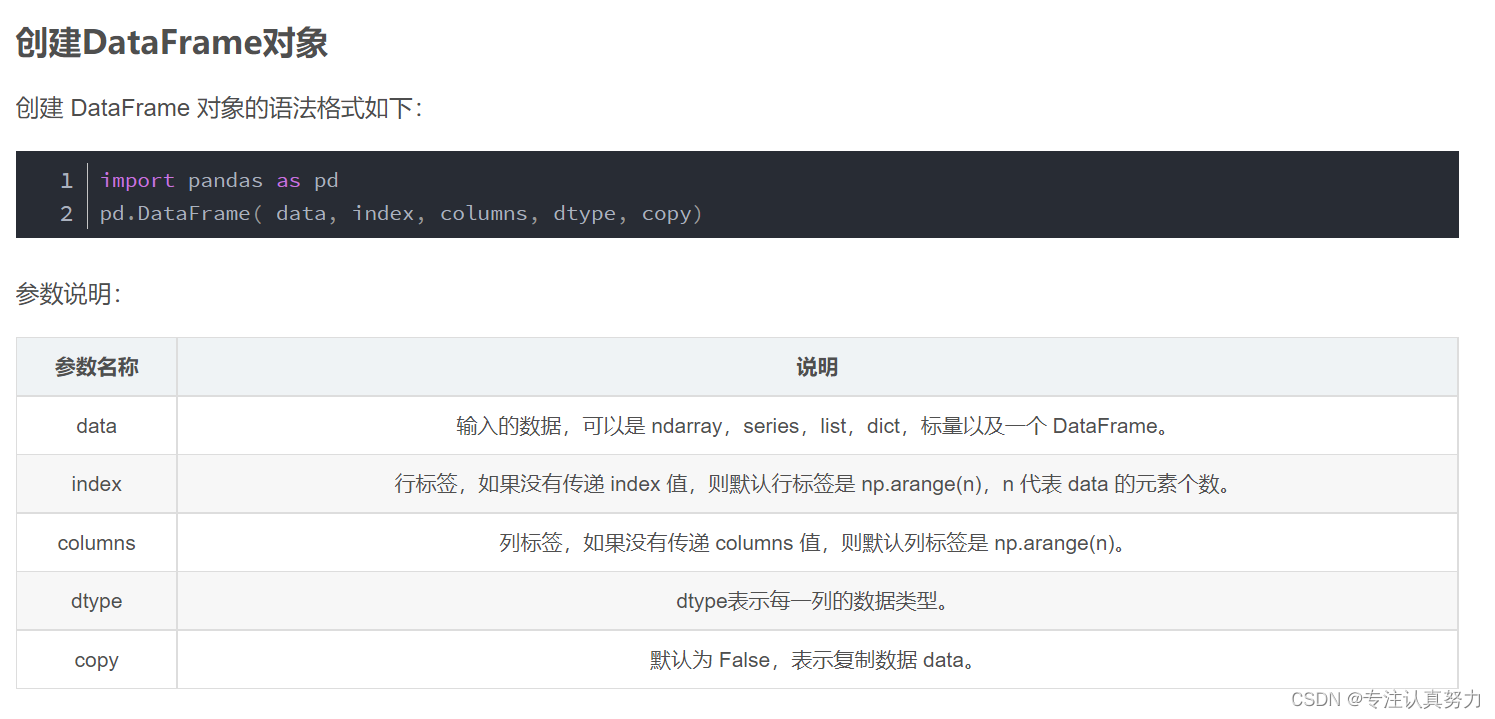The image size is (1495, 719).
Task: Click the description starting 列标签，如果没有传递 columns
Action: 812,543
